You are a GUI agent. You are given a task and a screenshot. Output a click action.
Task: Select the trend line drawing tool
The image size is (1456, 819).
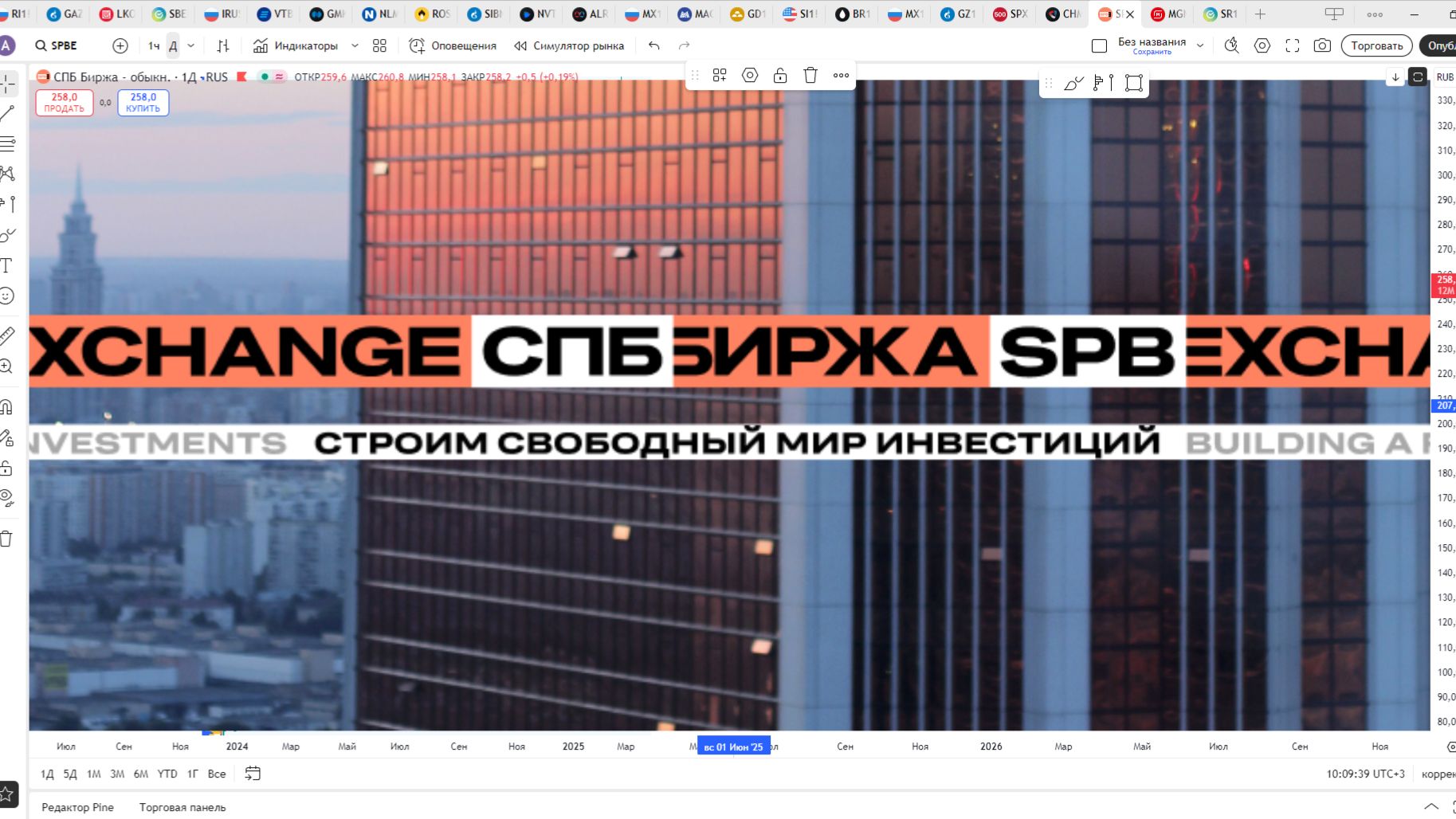pos(8,112)
